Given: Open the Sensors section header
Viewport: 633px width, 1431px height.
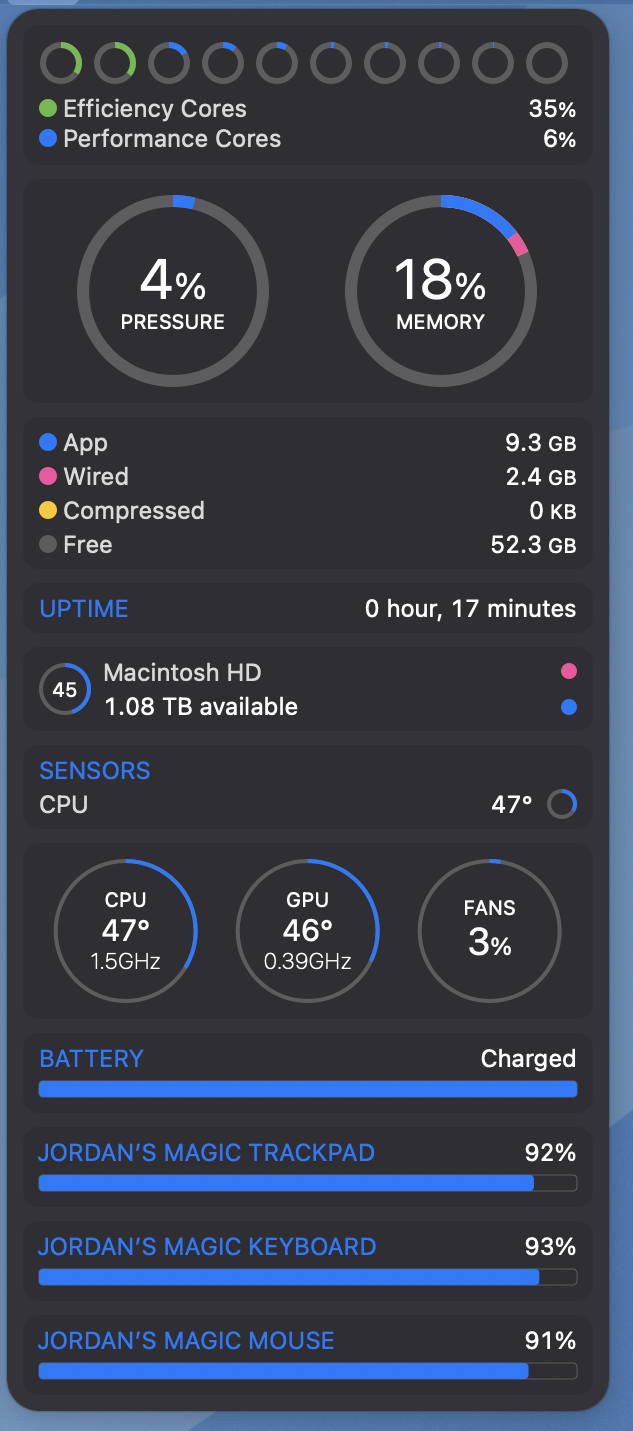Looking at the screenshot, I should click(95, 771).
